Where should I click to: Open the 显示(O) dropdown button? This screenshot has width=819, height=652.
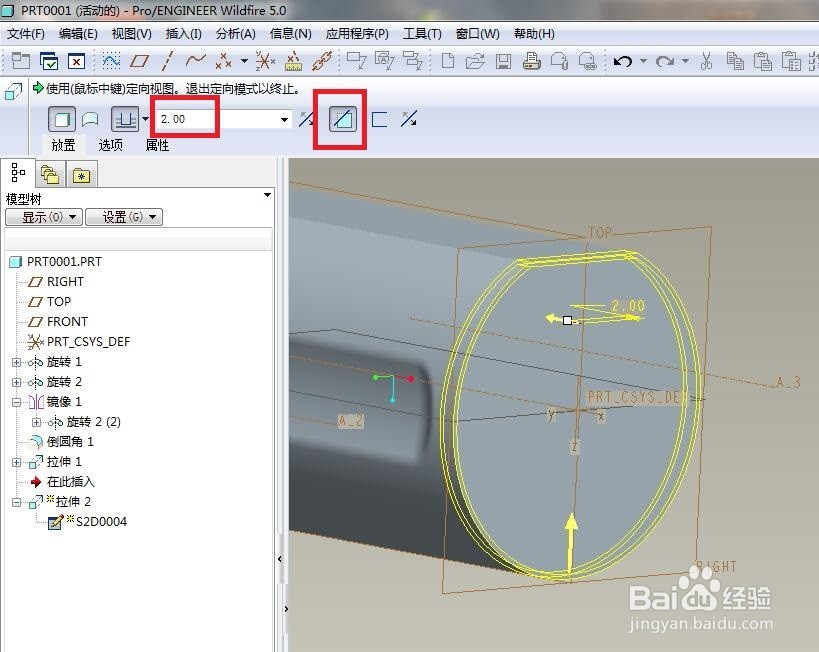(x=44, y=217)
